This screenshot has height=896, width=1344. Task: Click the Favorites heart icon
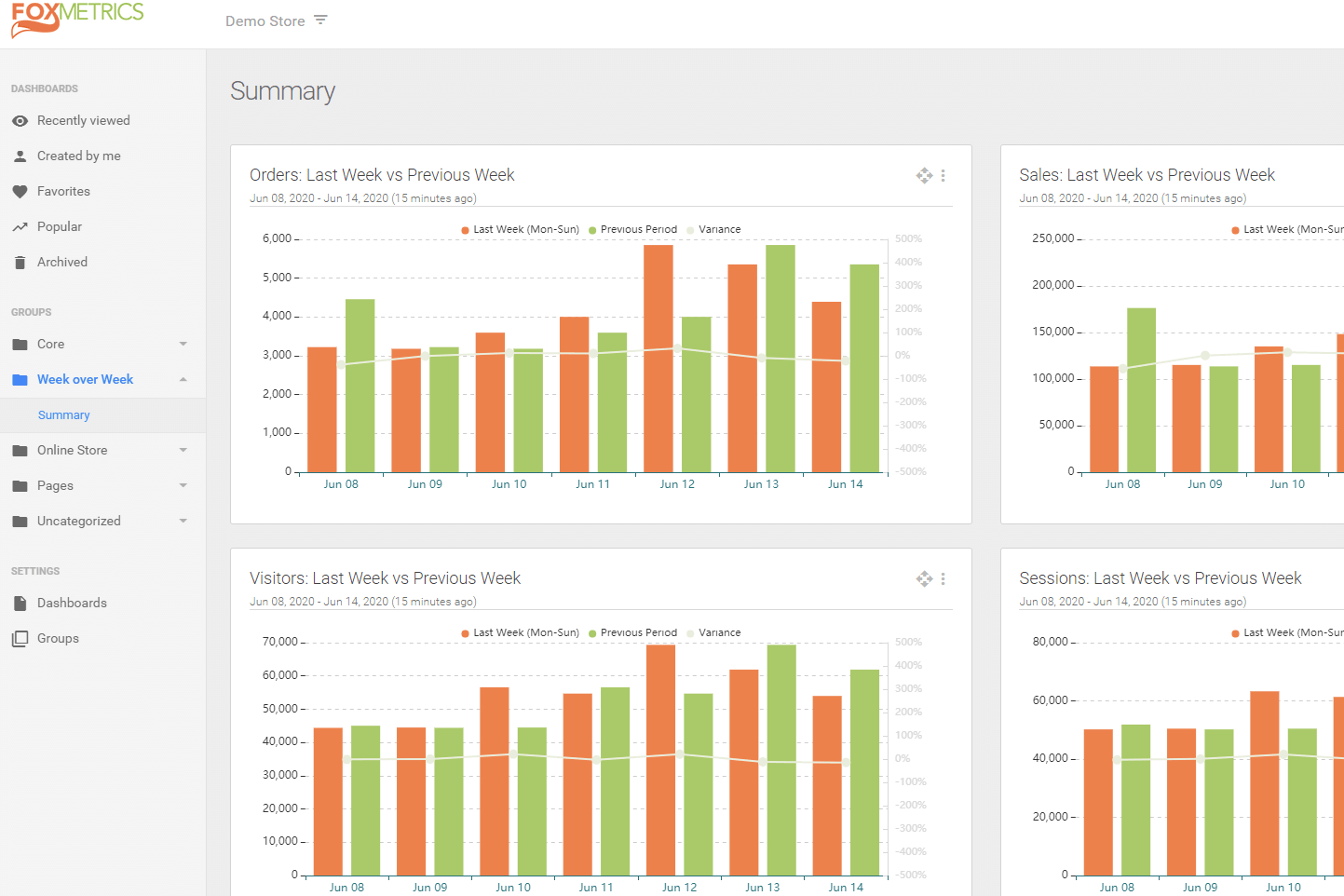point(19,191)
